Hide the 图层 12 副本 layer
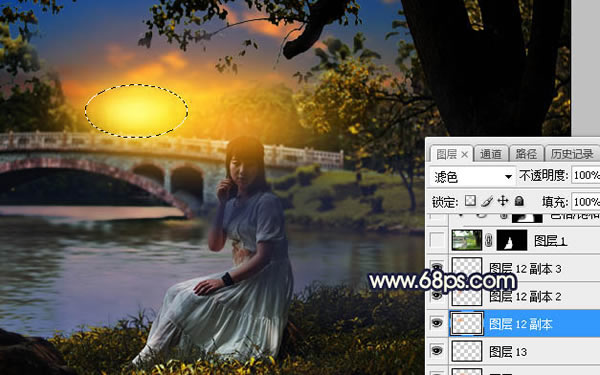 tap(437, 323)
